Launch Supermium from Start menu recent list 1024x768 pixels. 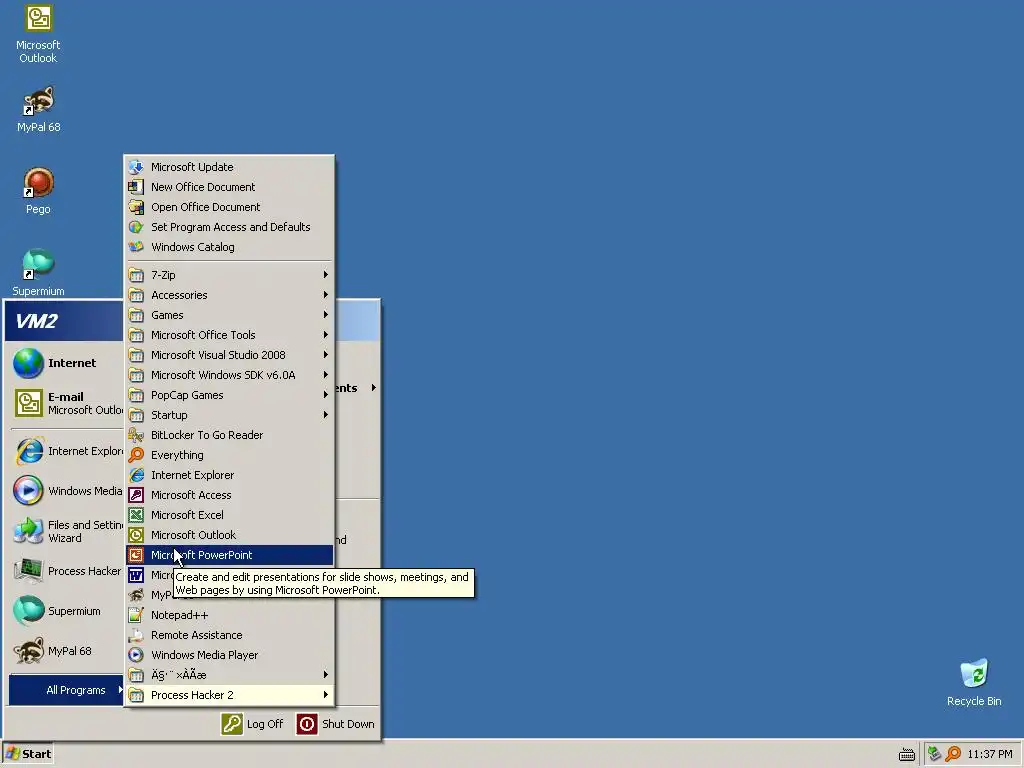[66, 611]
